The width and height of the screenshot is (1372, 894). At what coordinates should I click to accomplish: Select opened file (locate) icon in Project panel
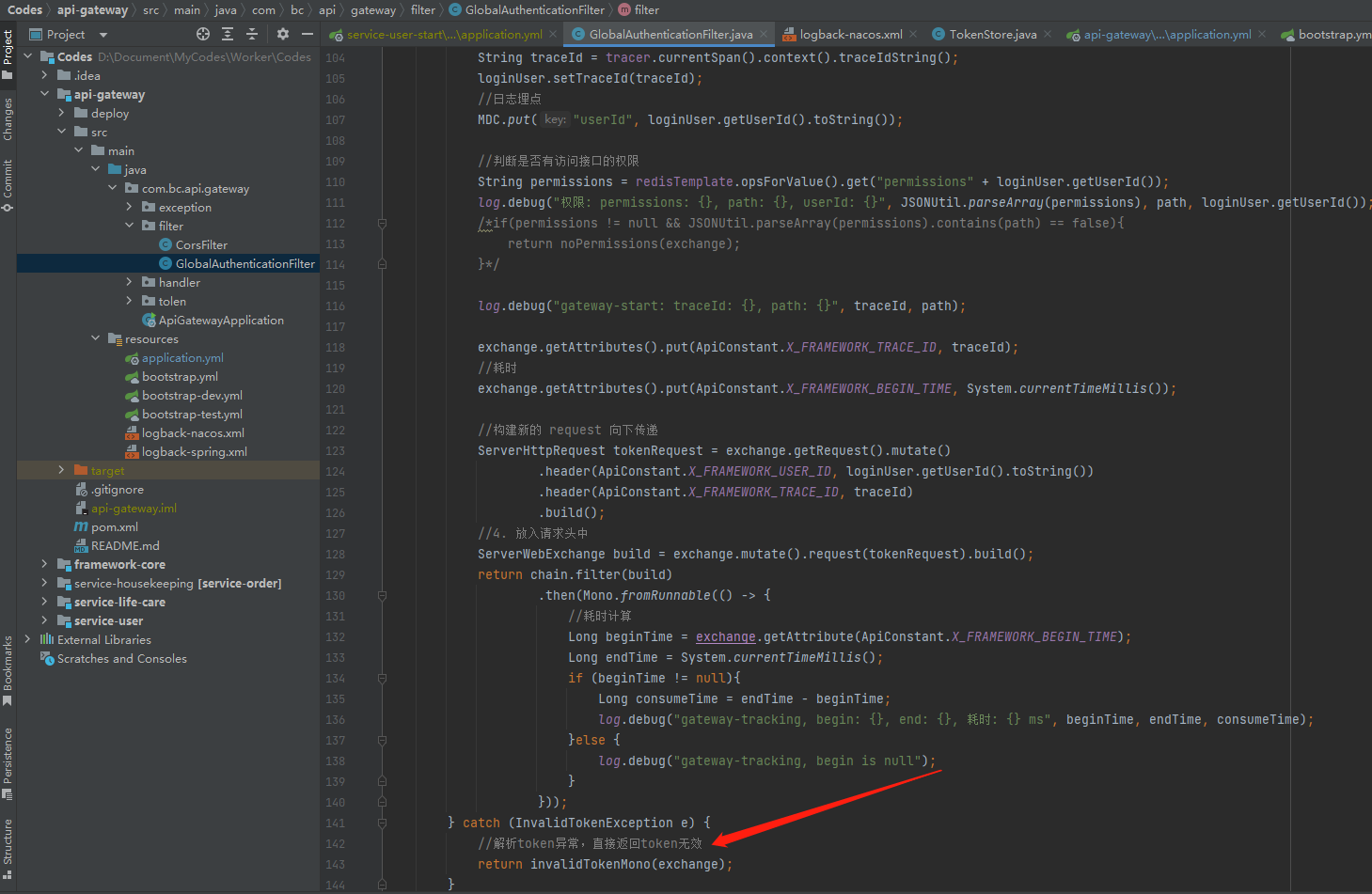pyautogui.click(x=203, y=34)
